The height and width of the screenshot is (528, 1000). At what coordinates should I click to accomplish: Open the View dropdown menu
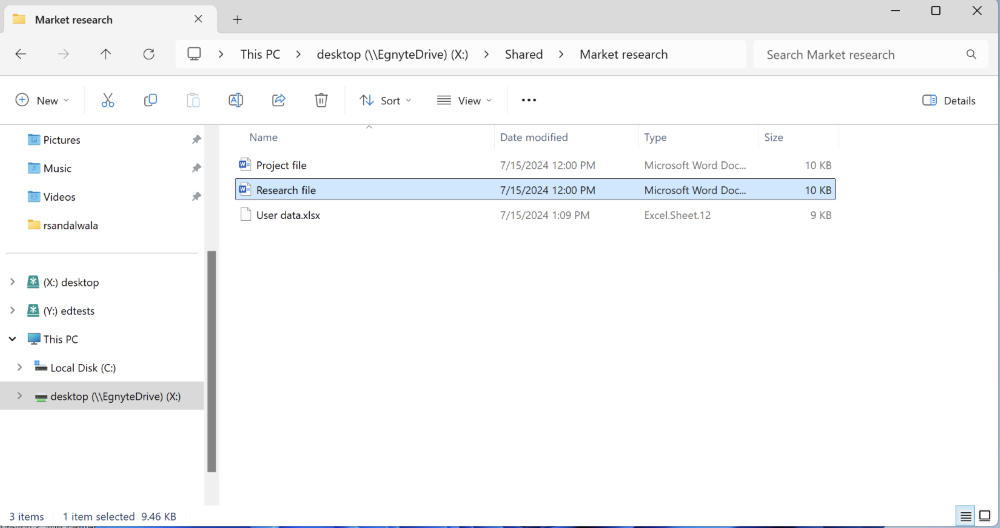464,100
